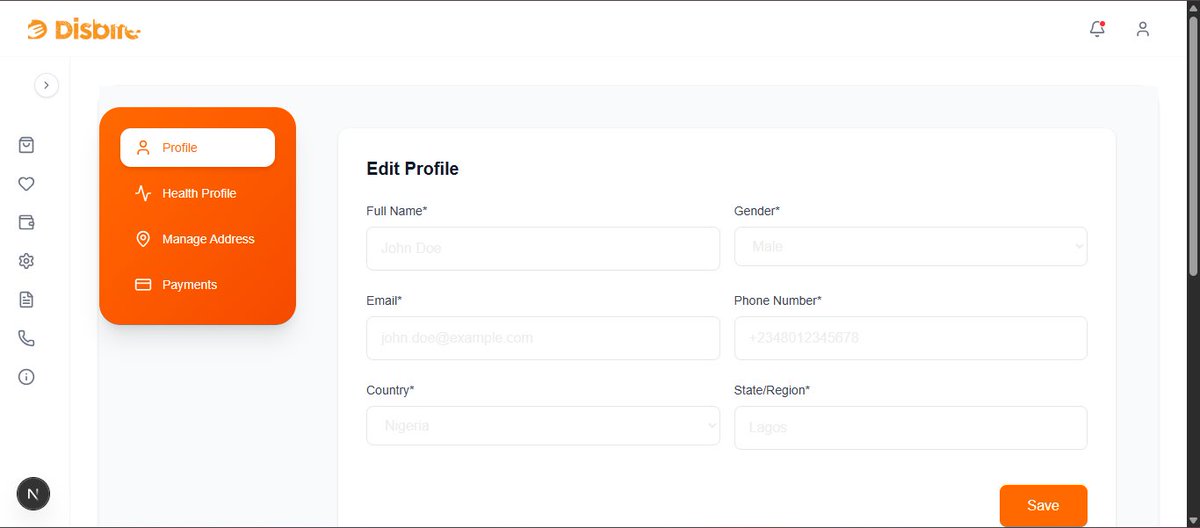This screenshot has height=528, width=1200.
Task: Click the Save button
Action: (x=1043, y=505)
